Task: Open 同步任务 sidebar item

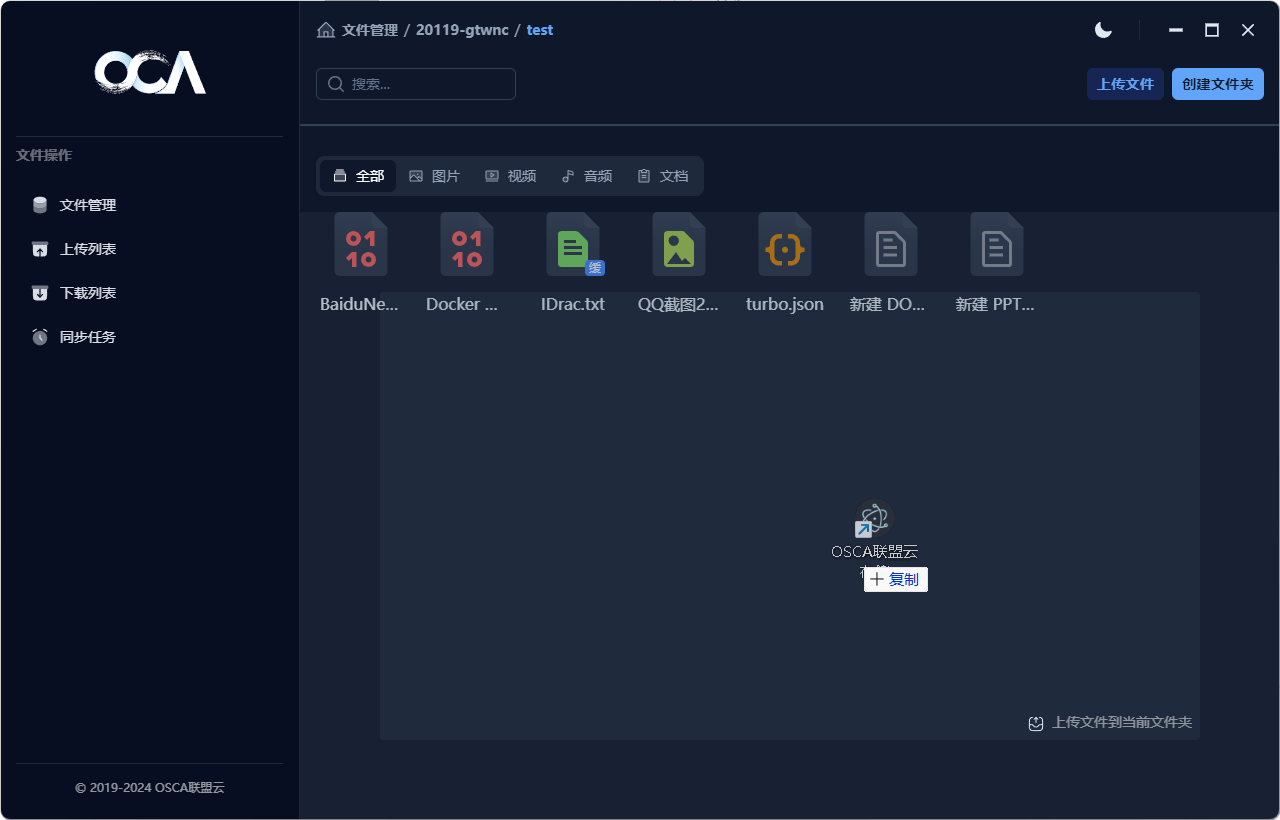Action: [x=88, y=337]
